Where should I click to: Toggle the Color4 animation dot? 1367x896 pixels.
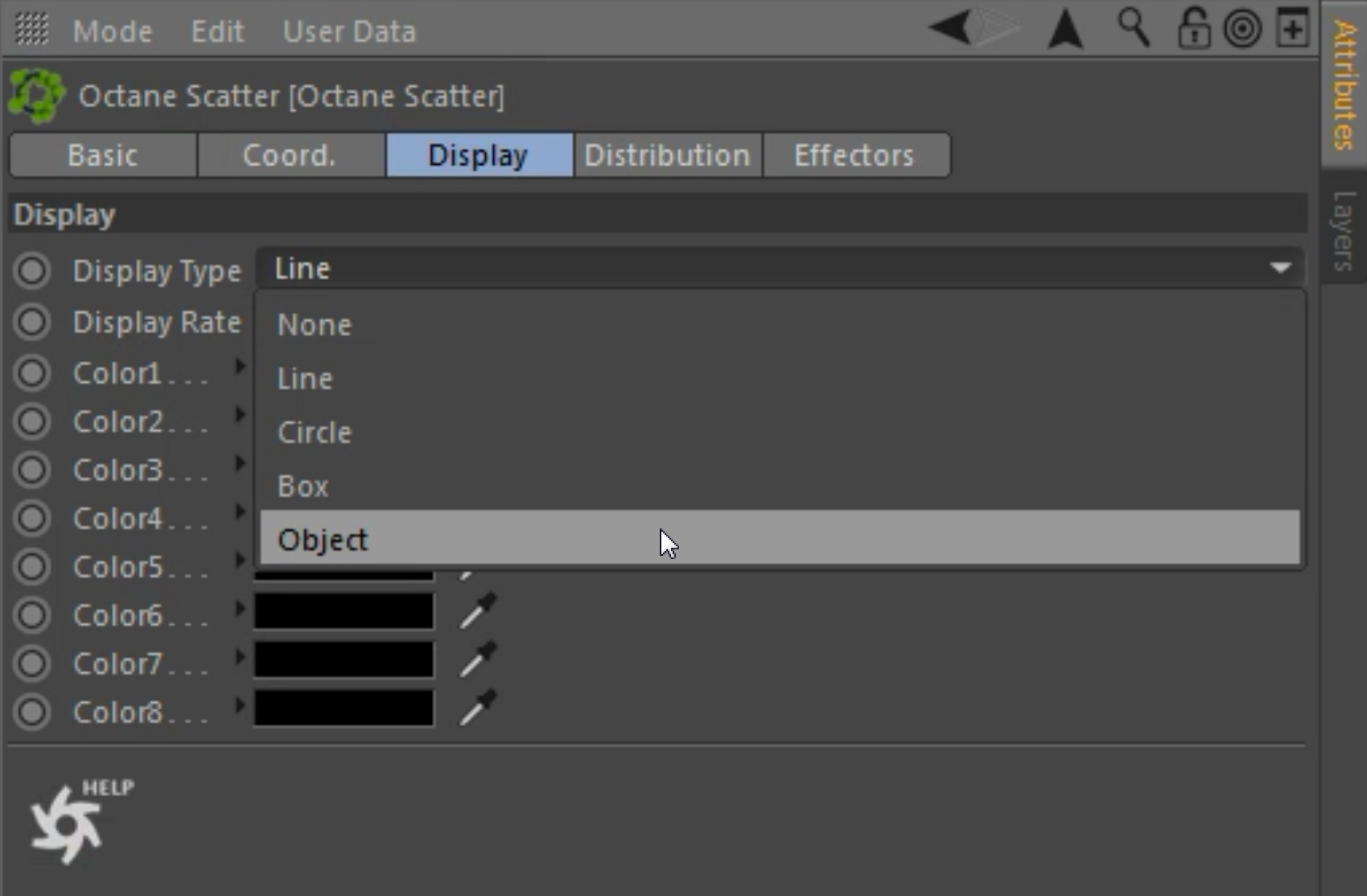(x=32, y=518)
